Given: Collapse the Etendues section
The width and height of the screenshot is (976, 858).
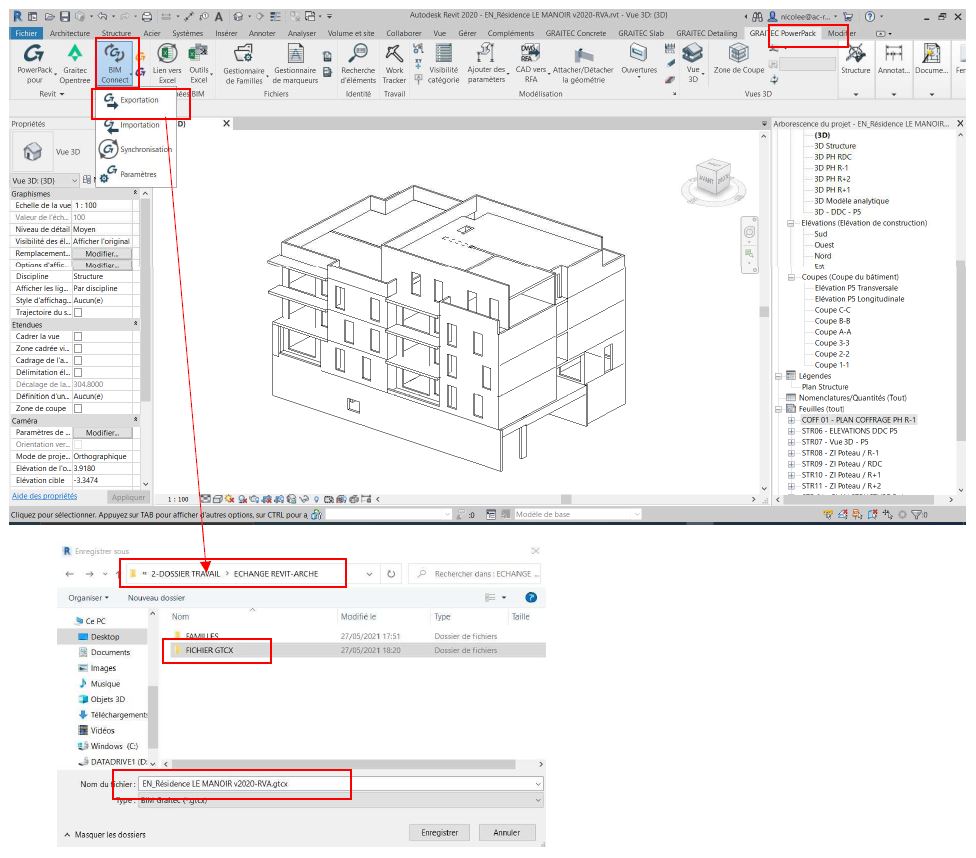Looking at the screenshot, I should coord(135,324).
